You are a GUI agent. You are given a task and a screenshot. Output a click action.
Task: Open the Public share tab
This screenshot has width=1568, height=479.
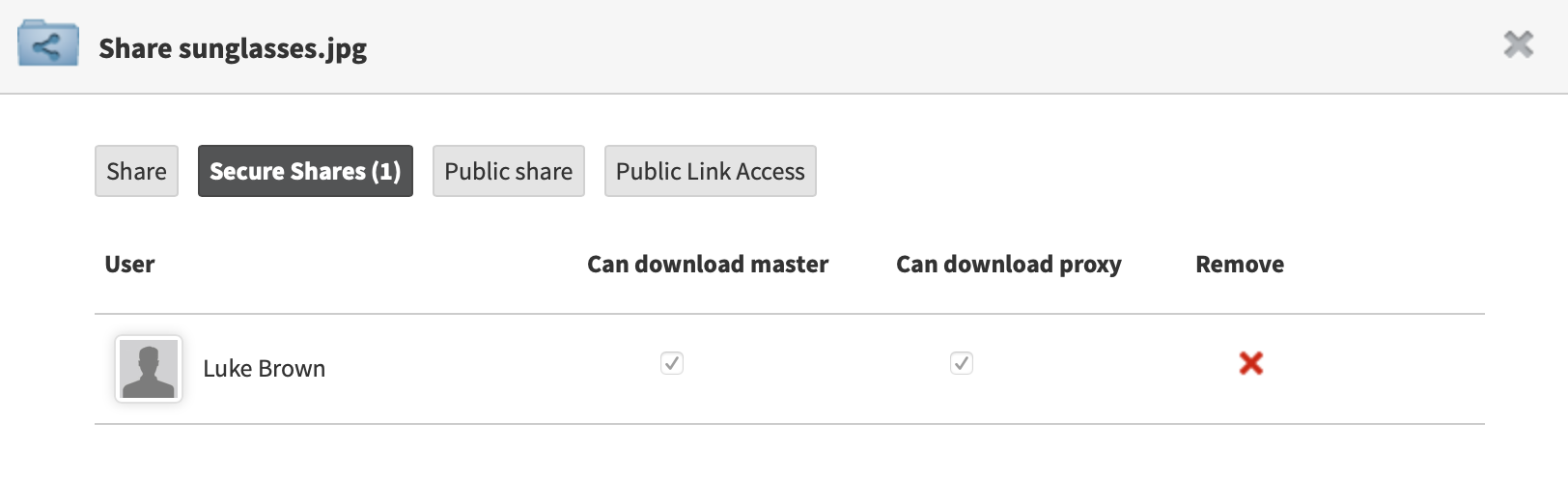point(509,171)
